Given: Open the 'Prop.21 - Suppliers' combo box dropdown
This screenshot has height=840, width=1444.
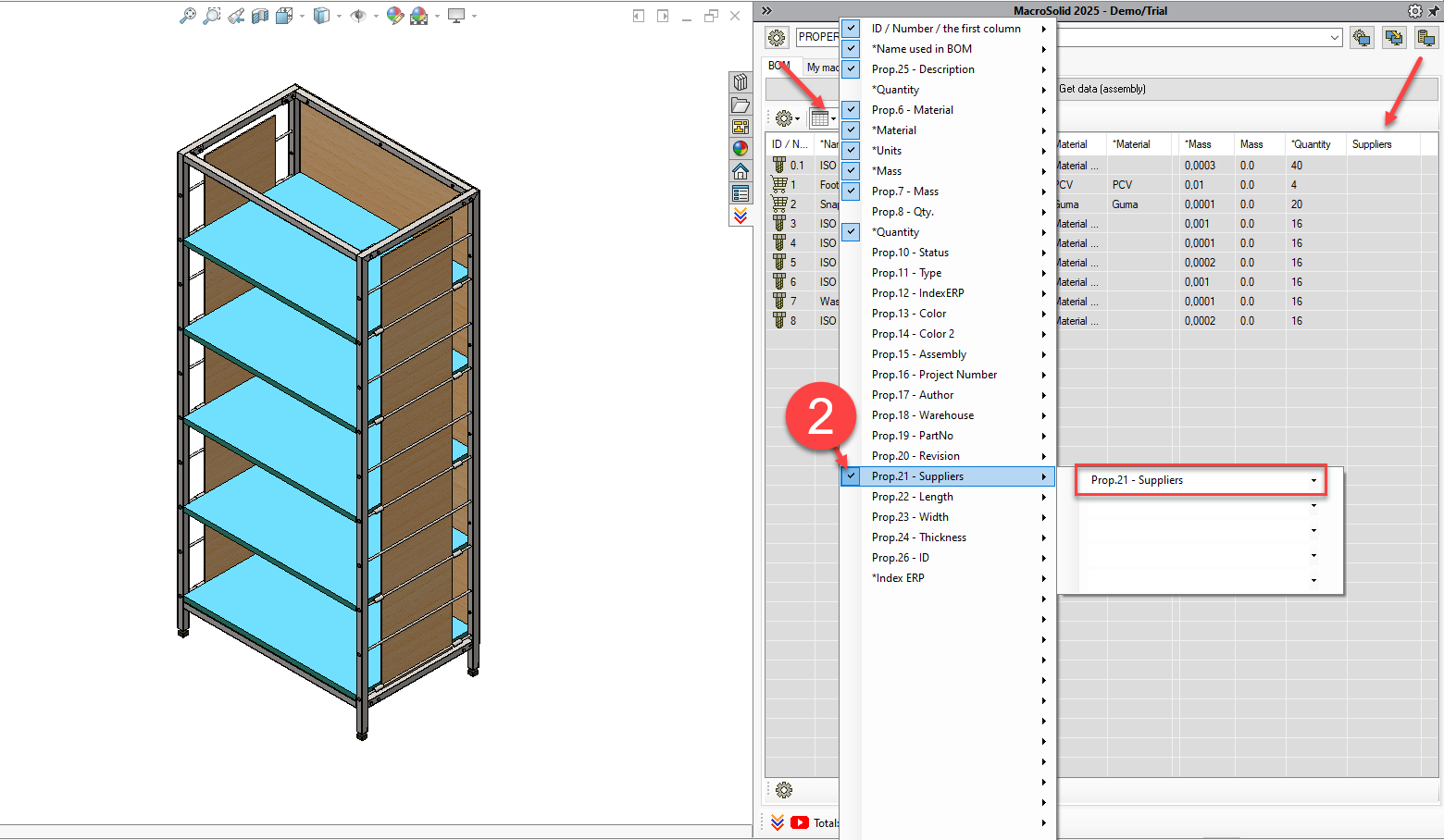Looking at the screenshot, I should pos(1313,481).
